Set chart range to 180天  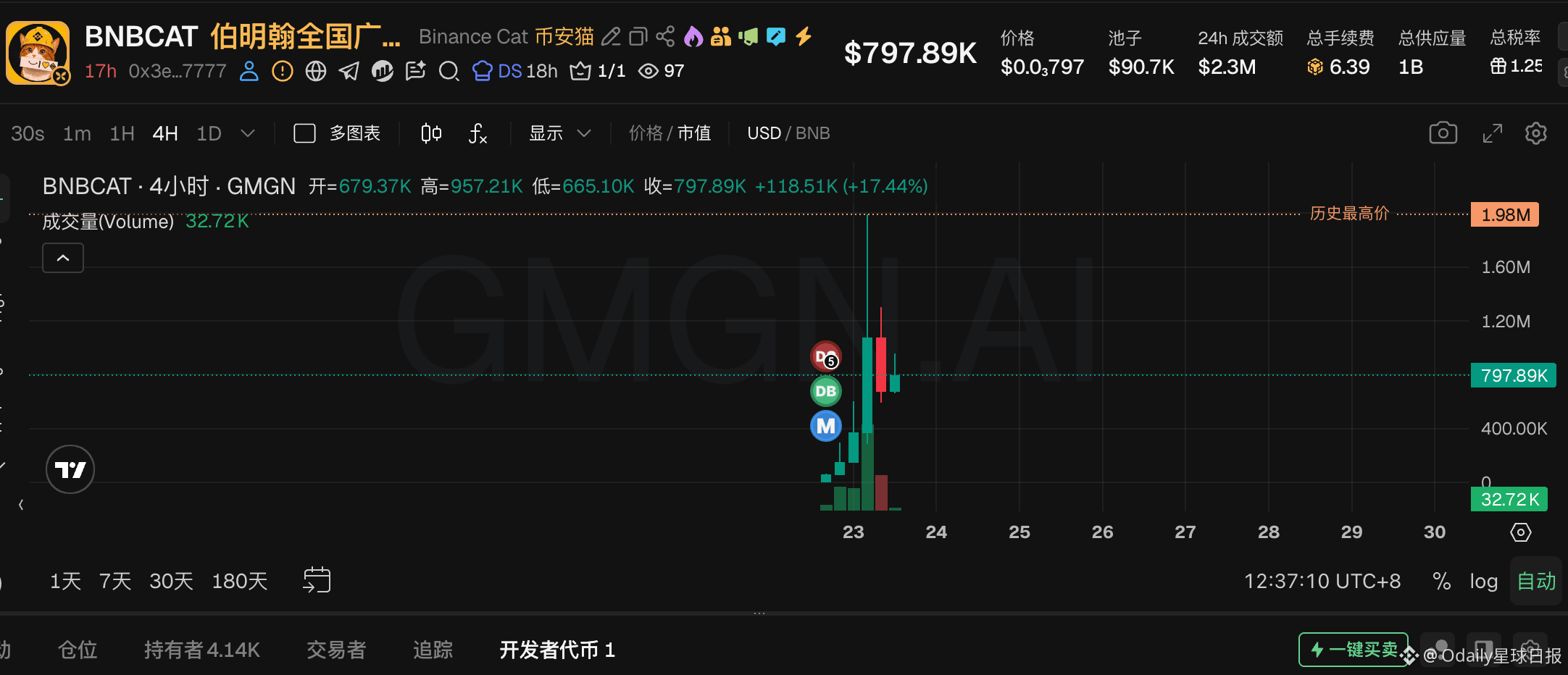(240, 581)
